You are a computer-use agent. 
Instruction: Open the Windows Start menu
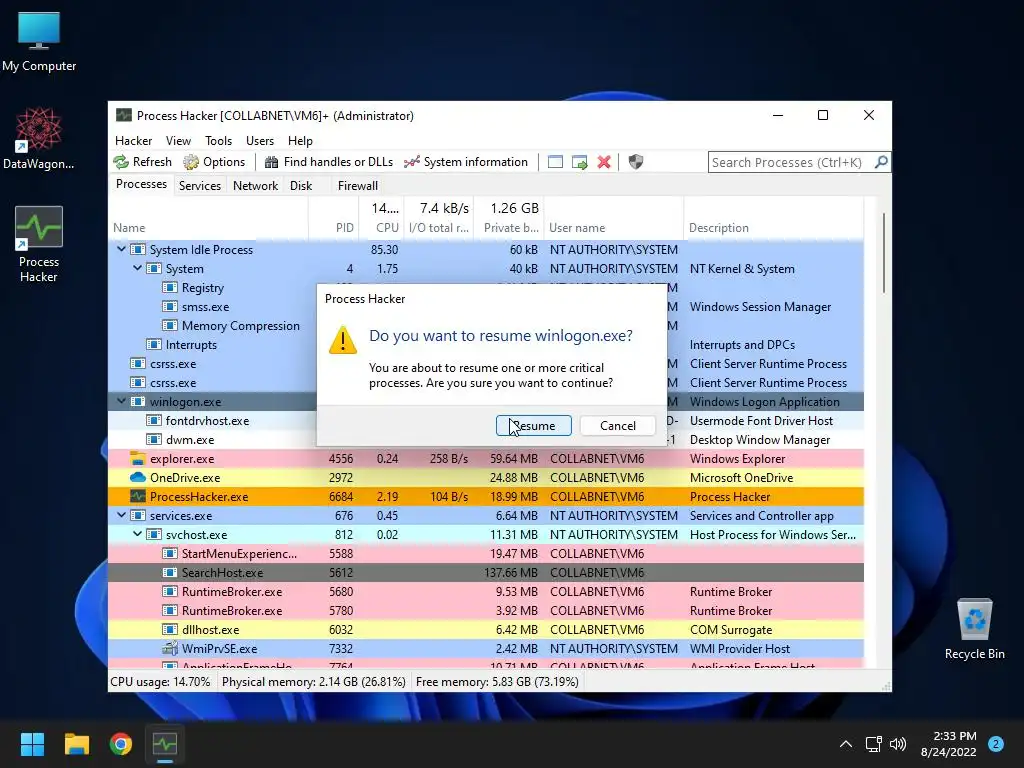32,744
